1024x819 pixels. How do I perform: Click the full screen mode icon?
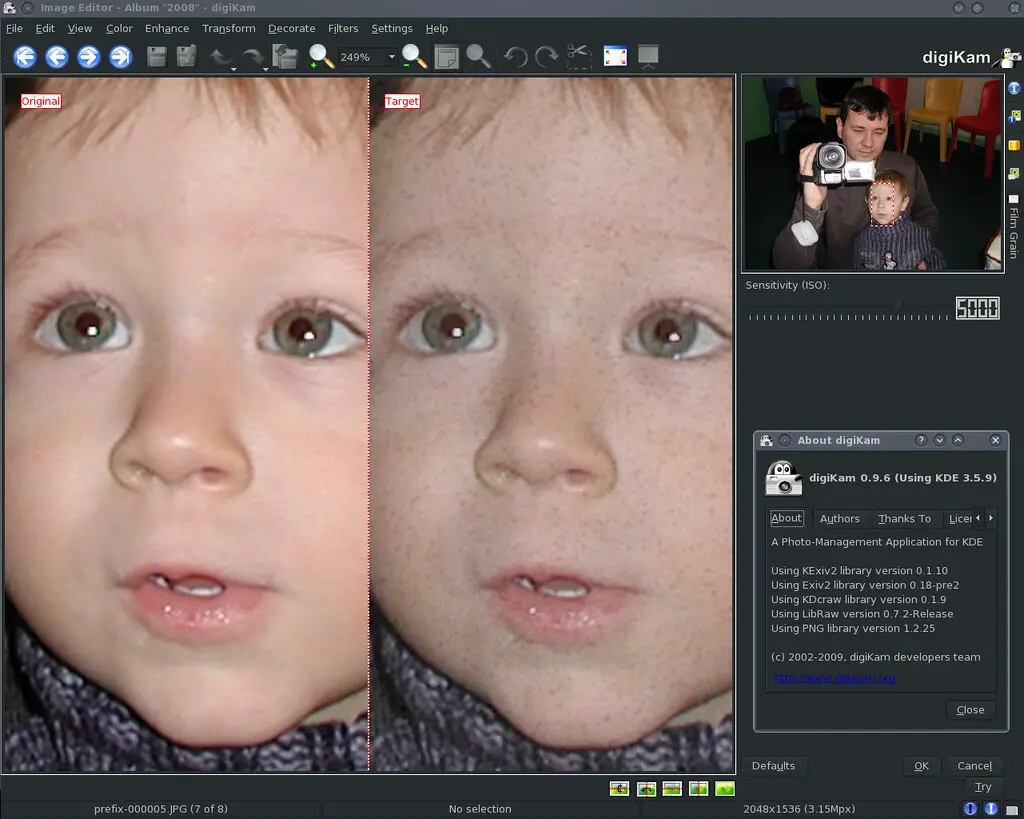pyautogui.click(x=615, y=57)
